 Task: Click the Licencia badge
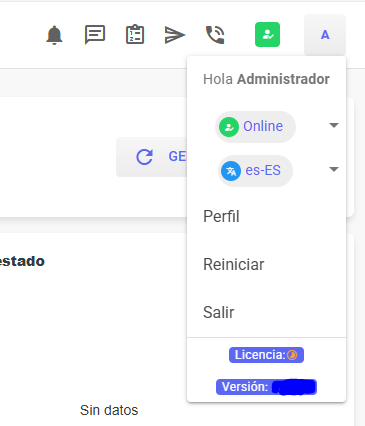pos(266,355)
